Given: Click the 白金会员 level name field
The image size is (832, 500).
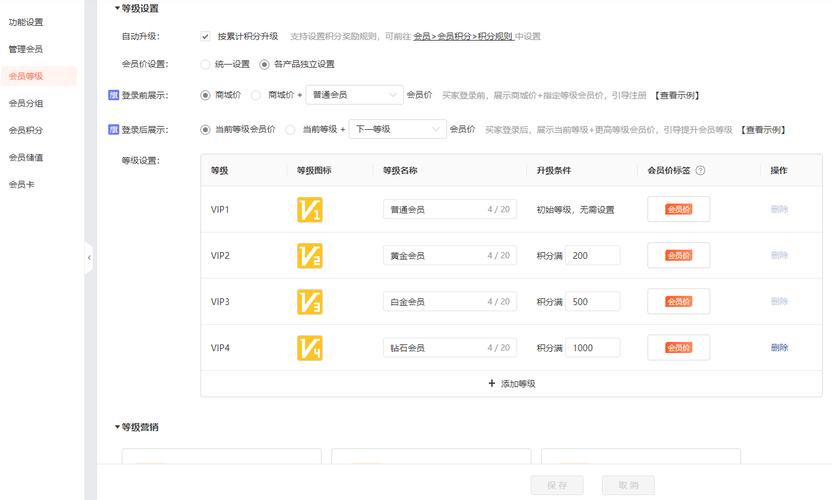Looking at the screenshot, I should click(x=450, y=301).
